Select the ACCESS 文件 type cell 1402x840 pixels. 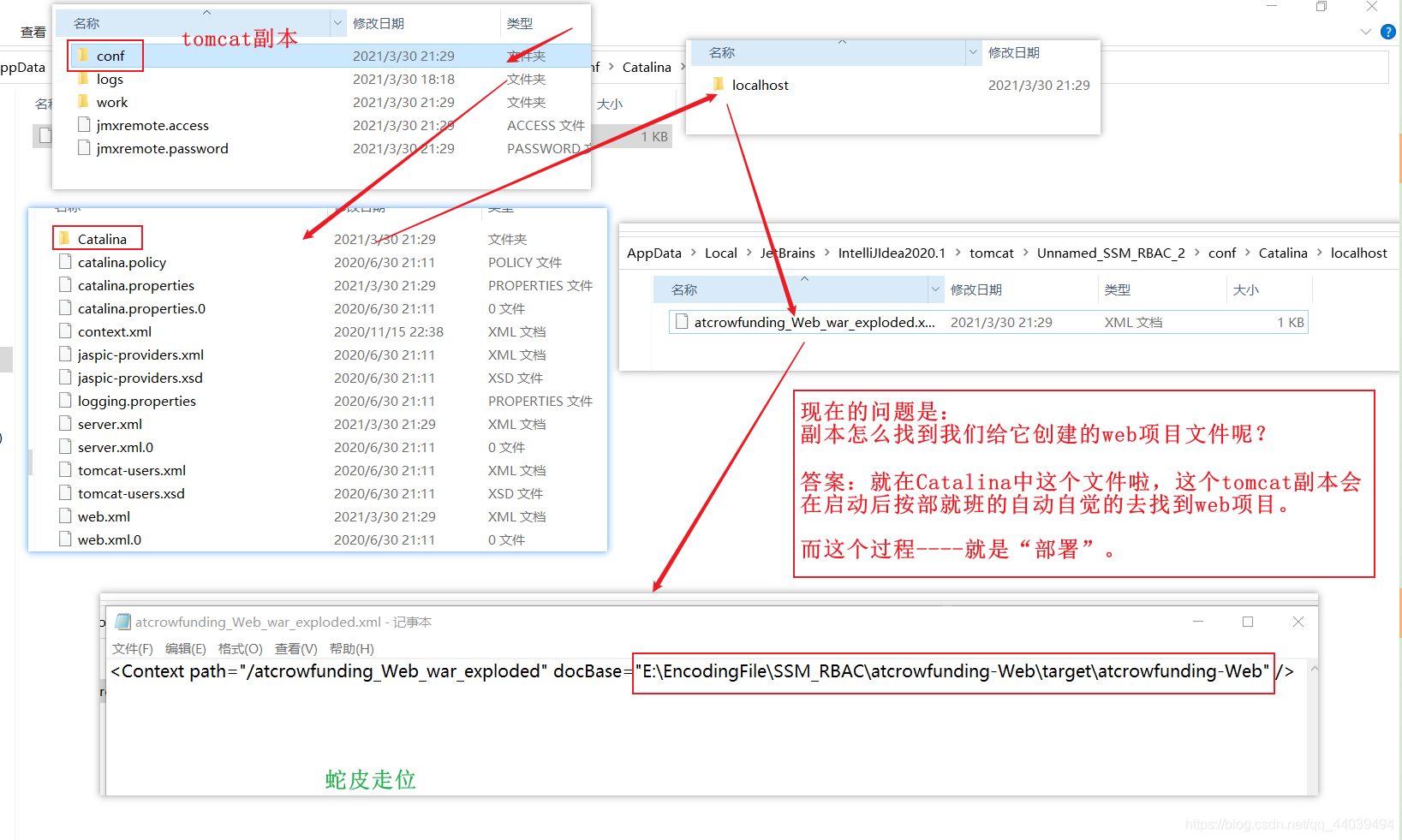[546, 125]
